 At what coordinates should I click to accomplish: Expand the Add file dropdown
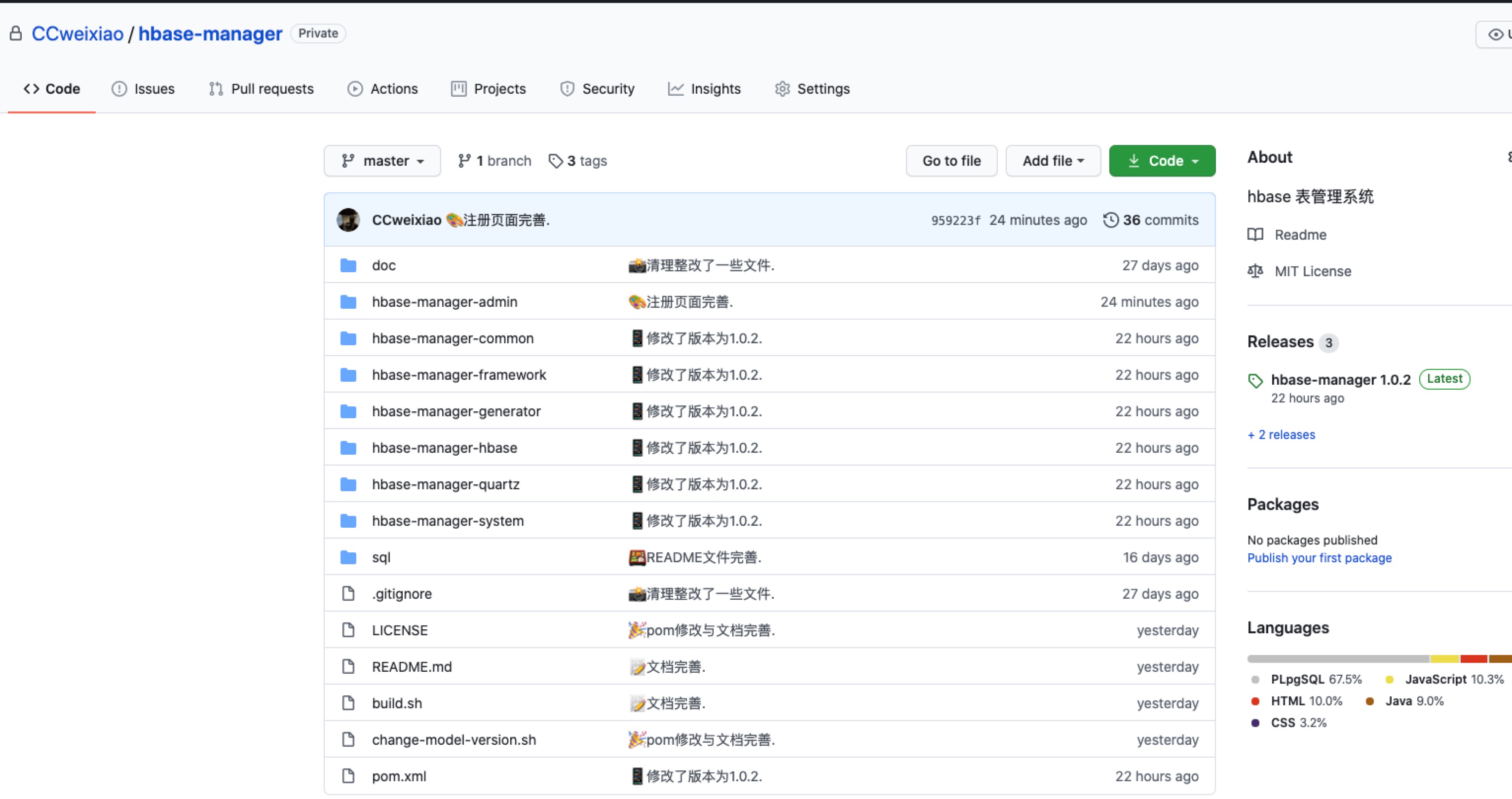coord(1053,161)
